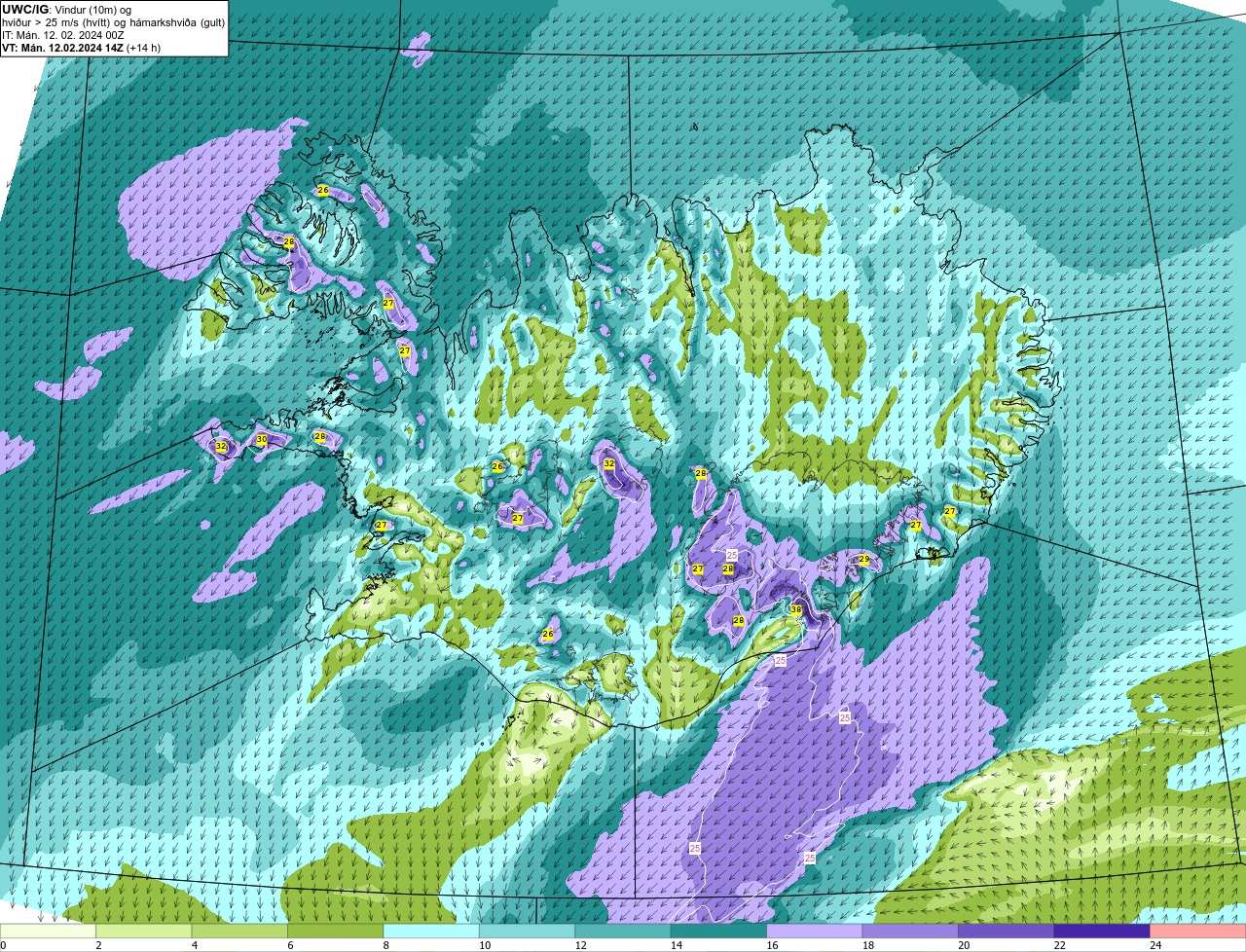Choose the 16–18 m/s light lavender legend swatch
The width and height of the screenshot is (1246, 952).
815,931
